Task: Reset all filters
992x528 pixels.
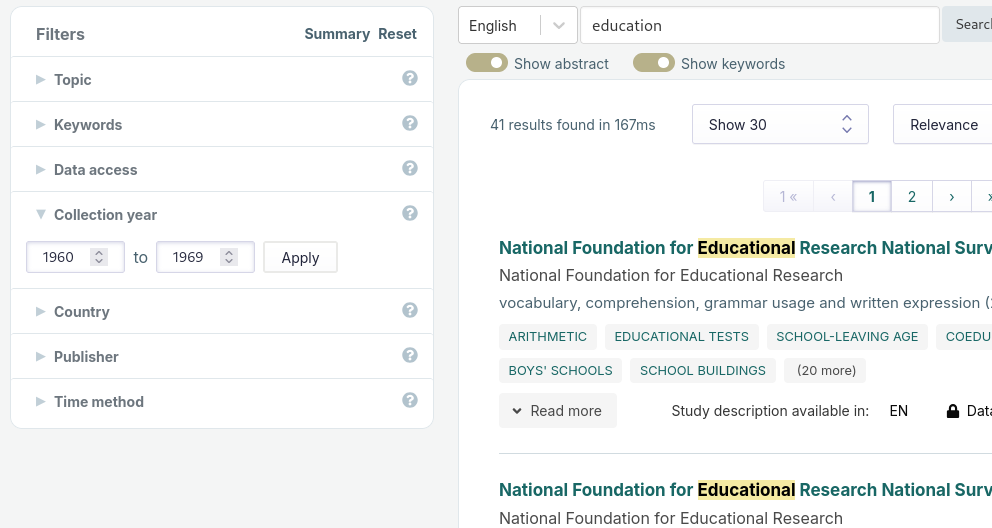Action: (x=397, y=34)
